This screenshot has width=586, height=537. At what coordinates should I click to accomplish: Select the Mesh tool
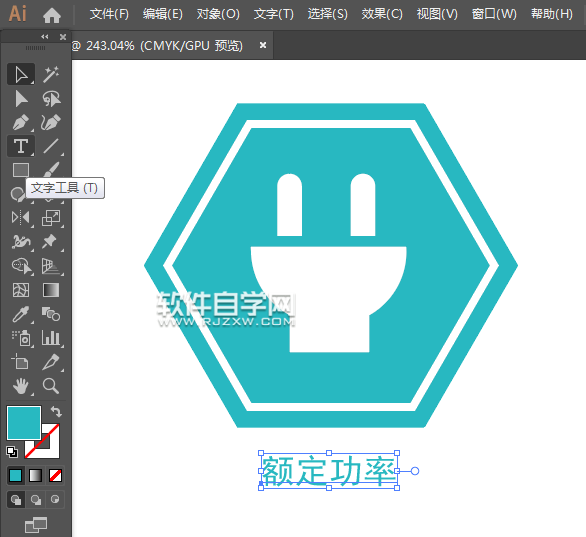(x=21, y=290)
